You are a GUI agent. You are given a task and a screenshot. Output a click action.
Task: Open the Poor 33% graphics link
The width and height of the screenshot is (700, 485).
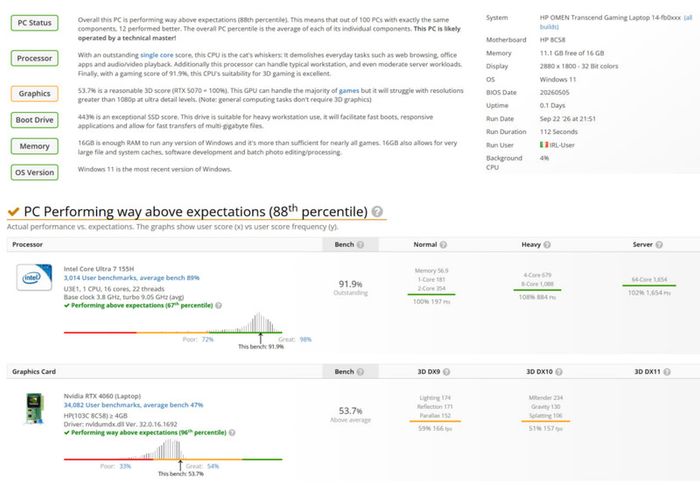(125, 466)
